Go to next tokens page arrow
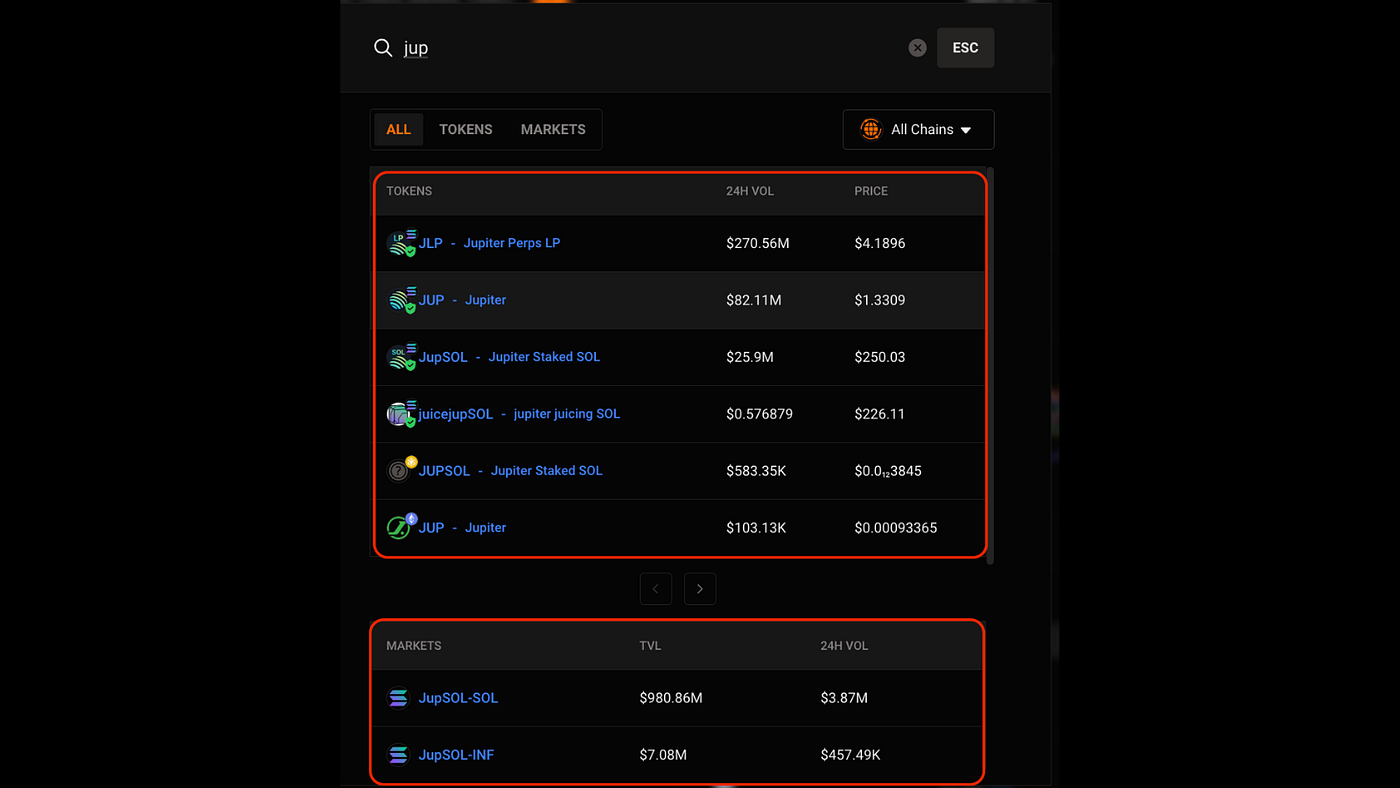 pos(700,589)
